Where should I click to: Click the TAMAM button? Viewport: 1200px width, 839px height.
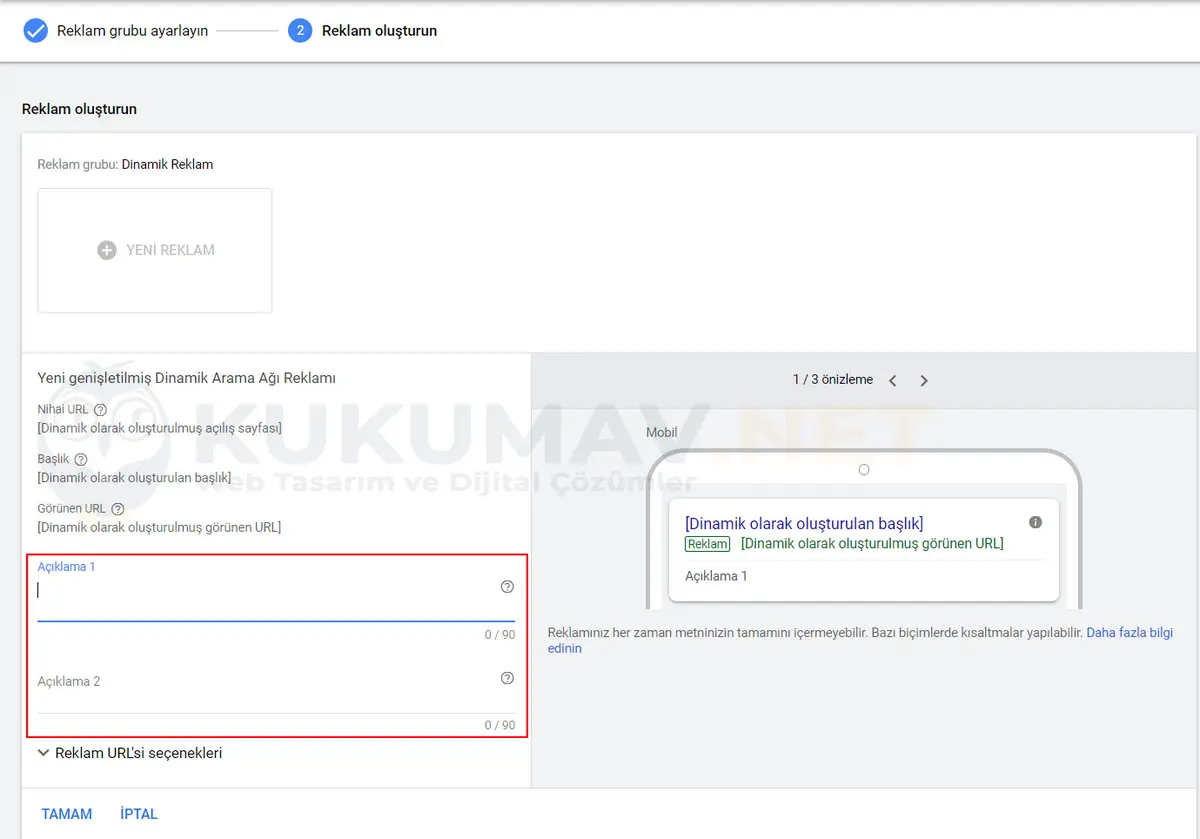click(67, 814)
